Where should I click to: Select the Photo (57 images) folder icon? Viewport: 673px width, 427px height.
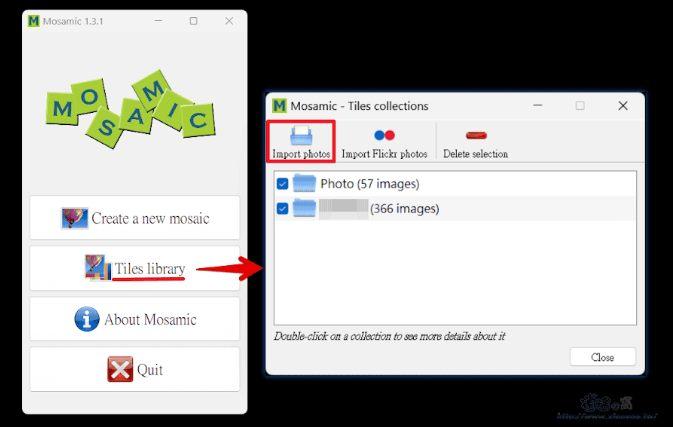(x=304, y=183)
